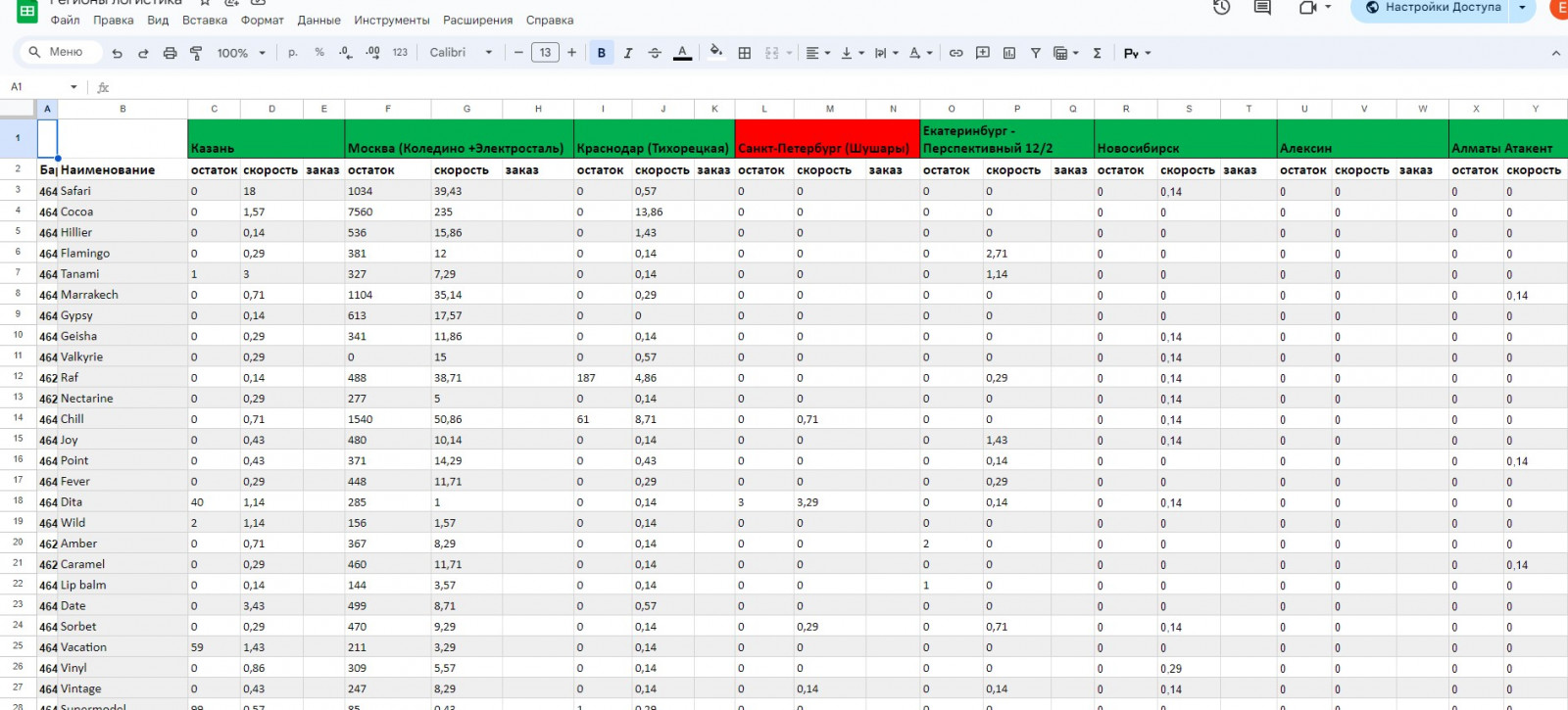
Task: Click the Меню search box
Action: (59, 53)
